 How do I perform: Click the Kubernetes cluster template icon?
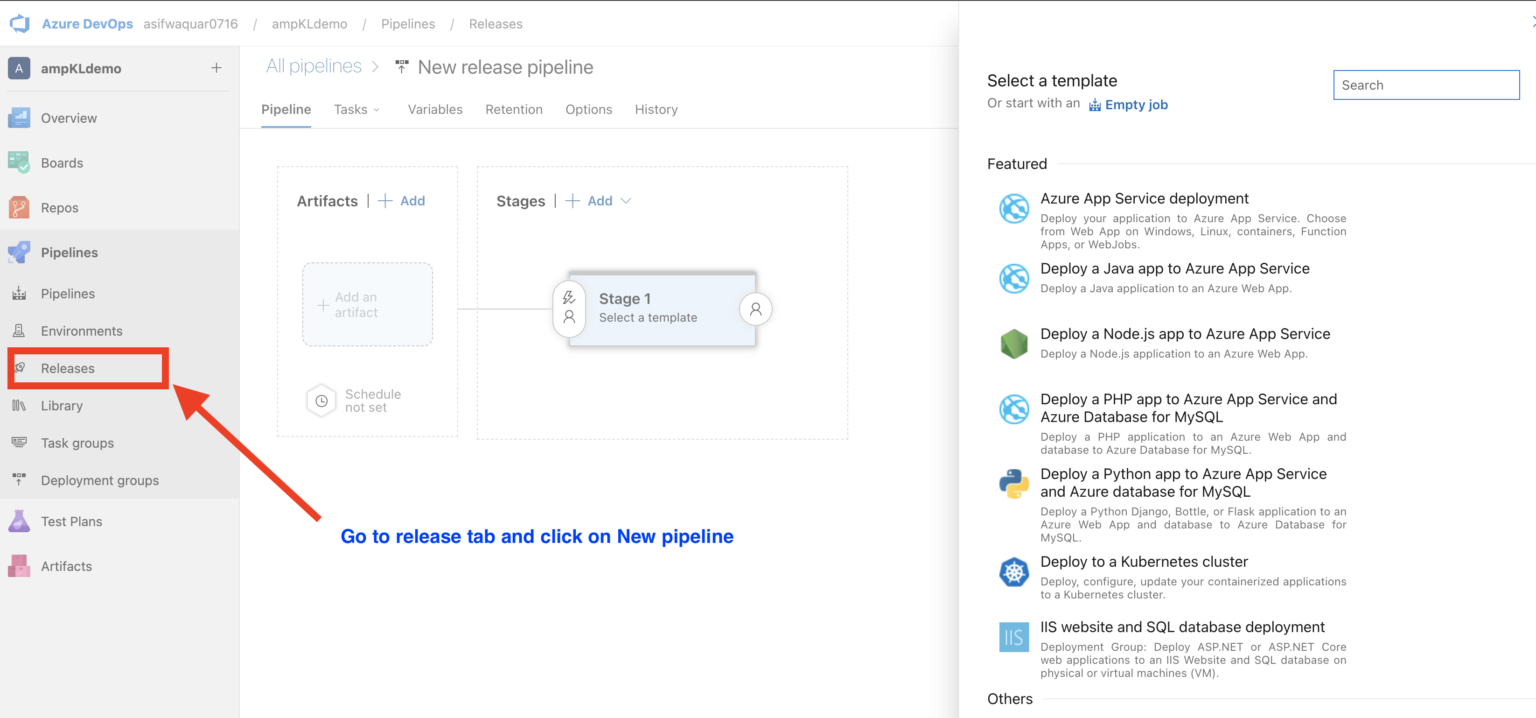tap(1014, 572)
